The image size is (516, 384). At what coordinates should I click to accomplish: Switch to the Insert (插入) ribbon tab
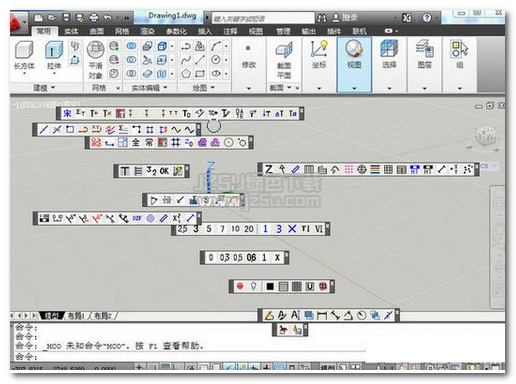point(205,31)
